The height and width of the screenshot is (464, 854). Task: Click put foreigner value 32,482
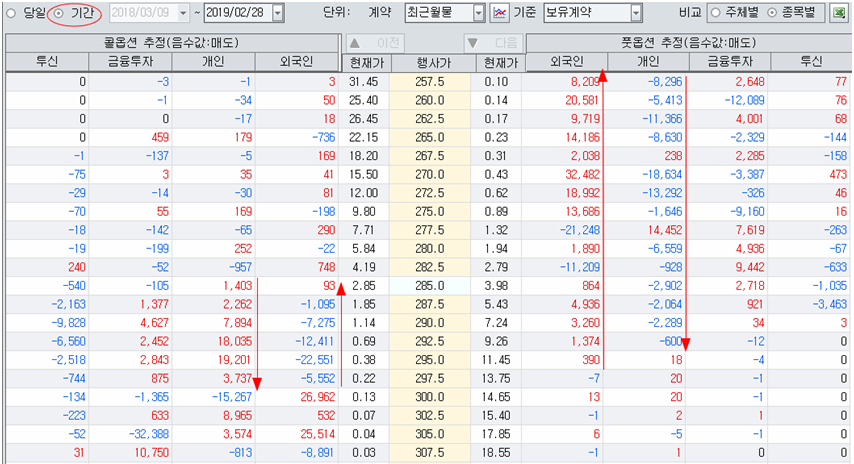[582, 174]
